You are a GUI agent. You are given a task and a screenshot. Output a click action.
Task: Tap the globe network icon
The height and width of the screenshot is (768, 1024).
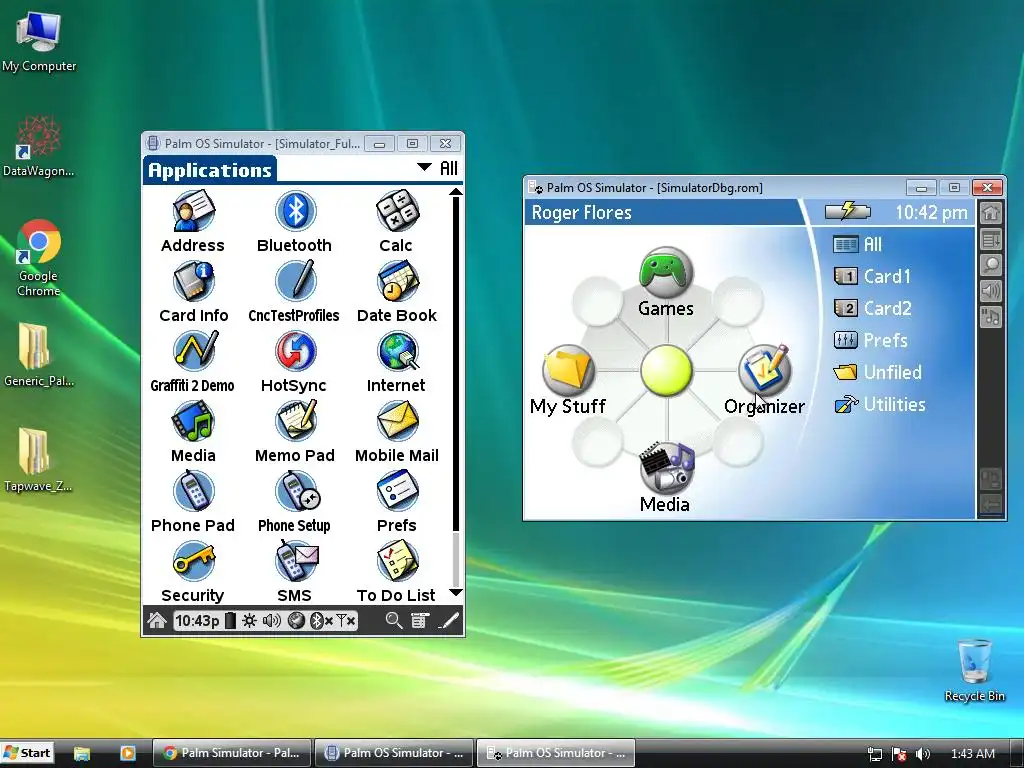pyautogui.click(x=296, y=620)
